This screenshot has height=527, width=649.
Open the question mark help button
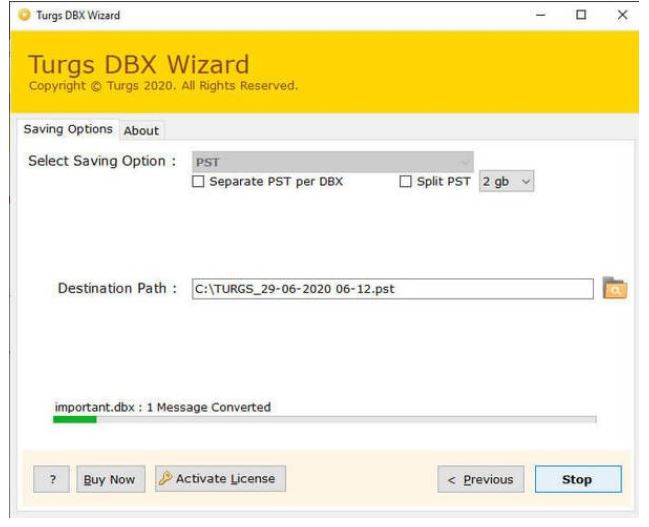52,479
